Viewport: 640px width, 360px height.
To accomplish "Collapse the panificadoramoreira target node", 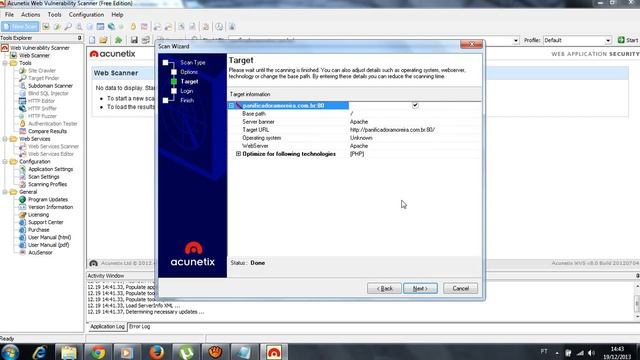I will (231, 106).
